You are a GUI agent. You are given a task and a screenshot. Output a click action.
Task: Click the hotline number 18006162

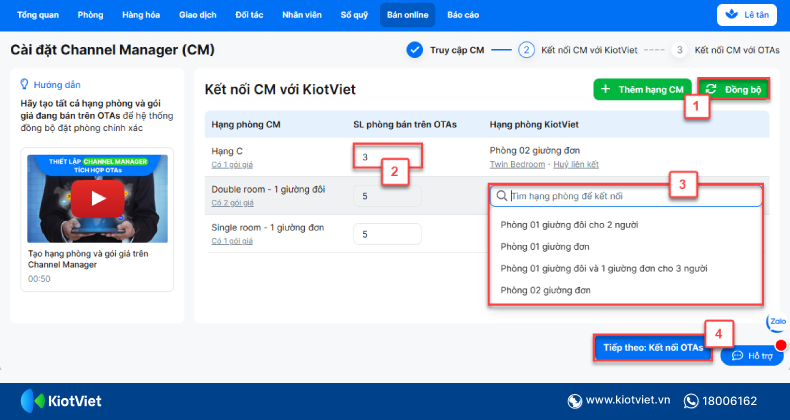click(x=730, y=401)
